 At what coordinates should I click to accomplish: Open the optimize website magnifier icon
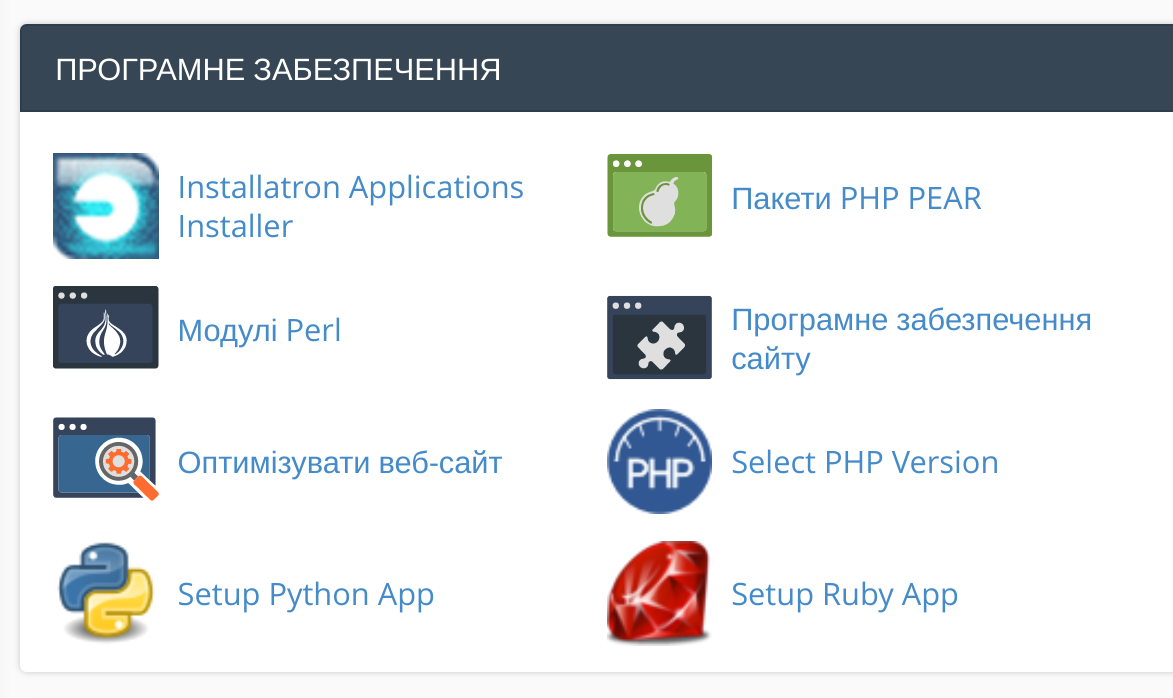tap(105, 458)
